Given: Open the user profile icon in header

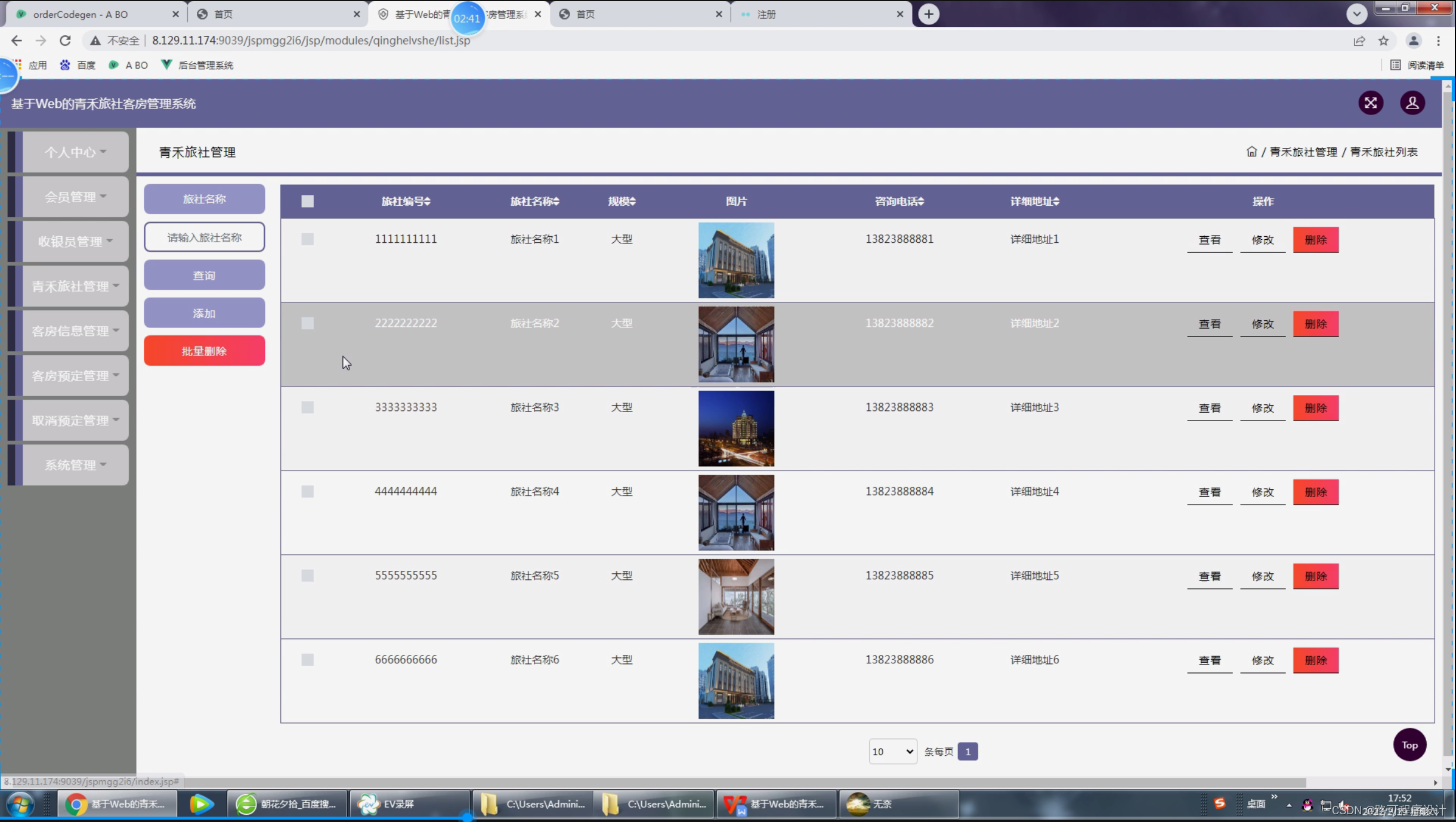Looking at the screenshot, I should tap(1412, 103).
